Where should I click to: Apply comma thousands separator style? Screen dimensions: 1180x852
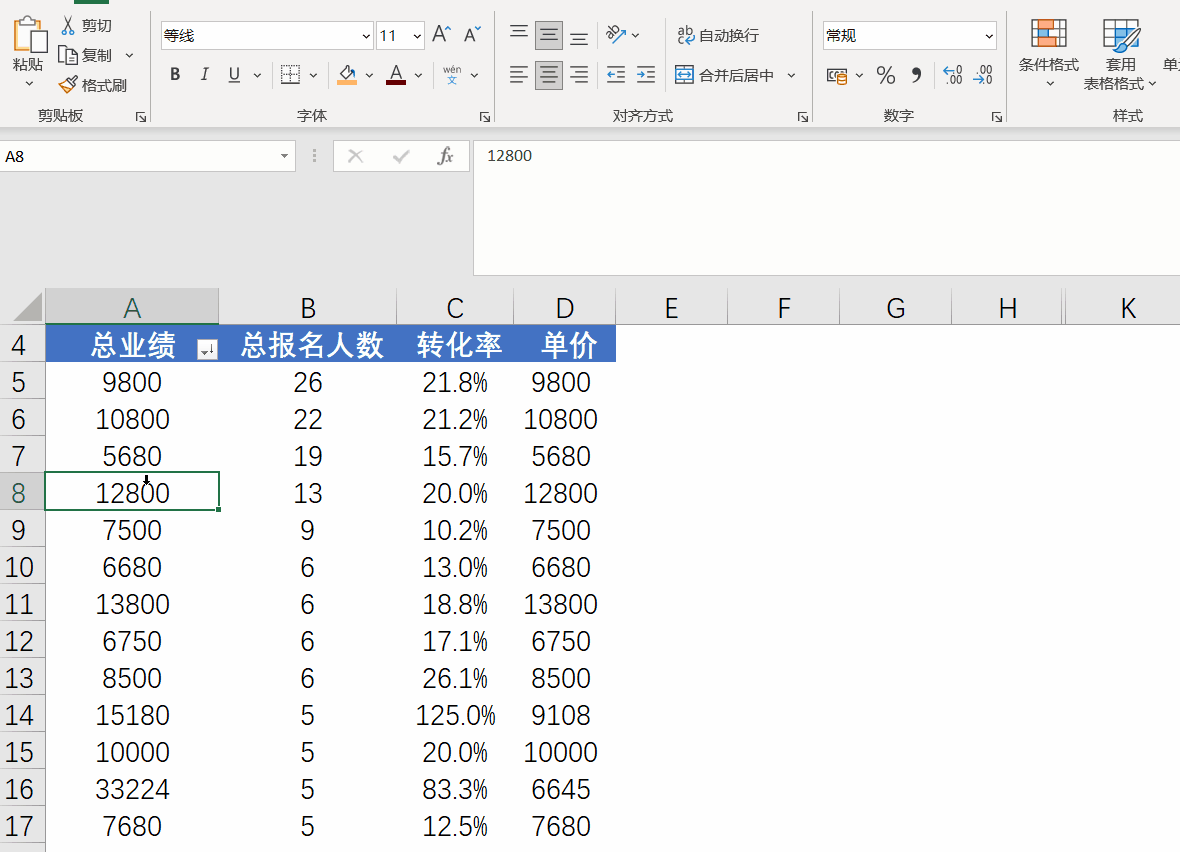pyautogui.click(x=916, y=75)
